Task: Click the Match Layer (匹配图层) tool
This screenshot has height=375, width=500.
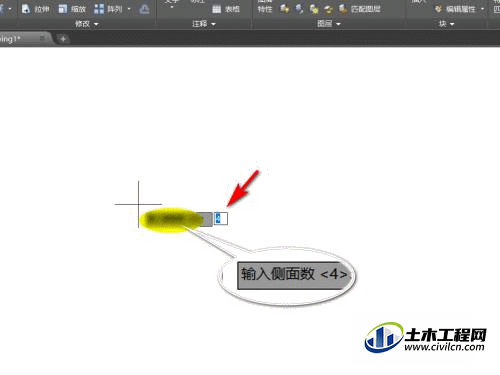Action: pyautogui.click(x=359, y=9)
